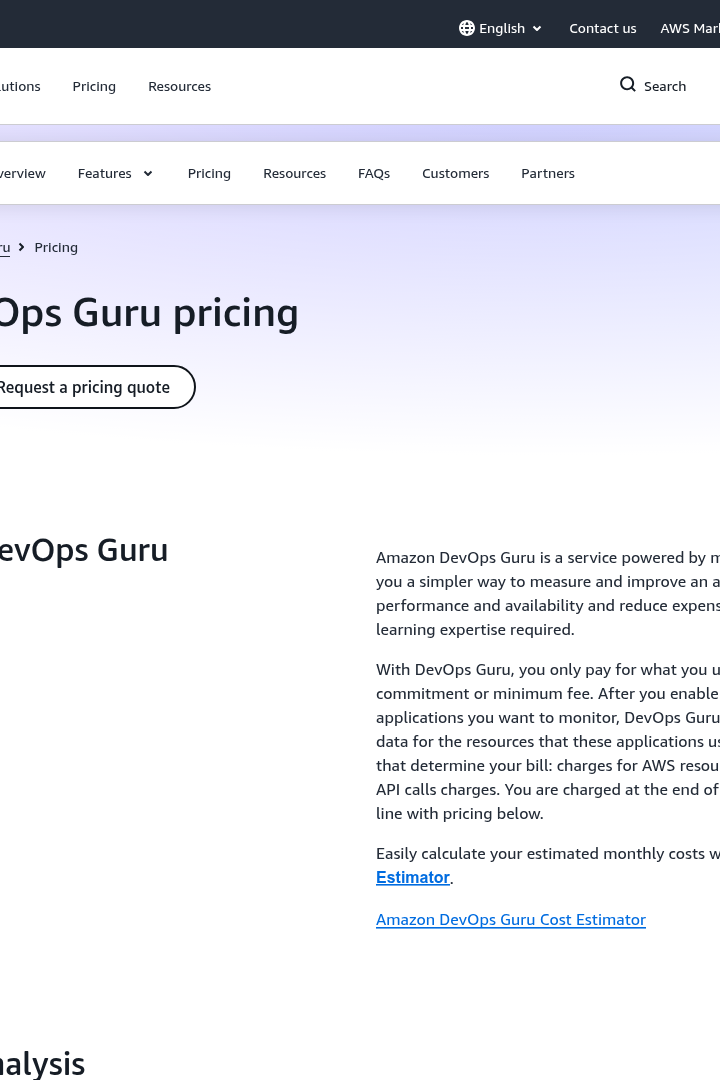Open Resources in the top navigation
720x1080 pixels.
[179, 86]
